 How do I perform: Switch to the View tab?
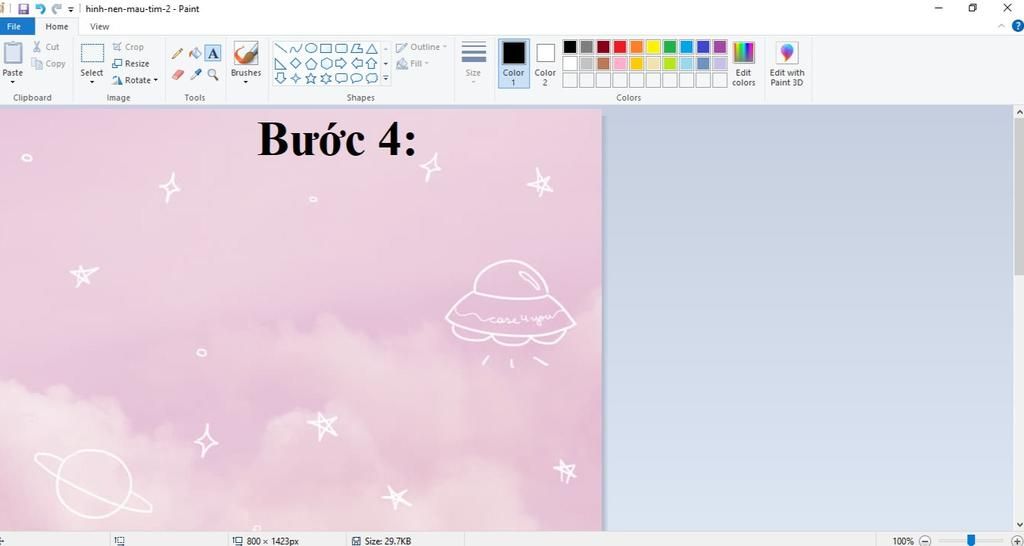tap(99, 27)
